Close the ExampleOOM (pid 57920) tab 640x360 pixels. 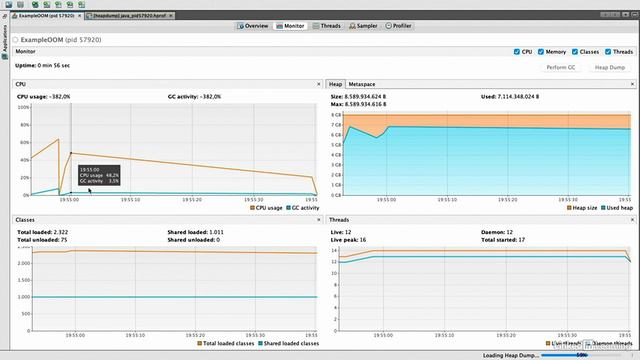click(x=80, y=16)
